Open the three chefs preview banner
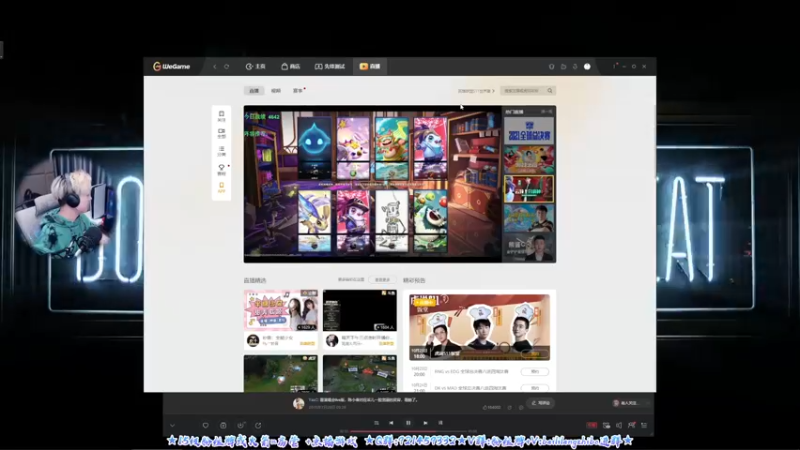This screenshot has height=450, width=800. 480,327
